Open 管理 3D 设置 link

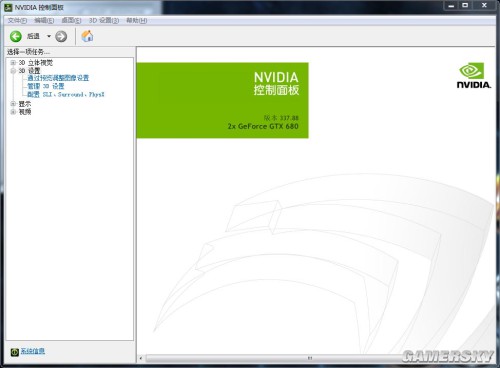click(x=46, y=86)
